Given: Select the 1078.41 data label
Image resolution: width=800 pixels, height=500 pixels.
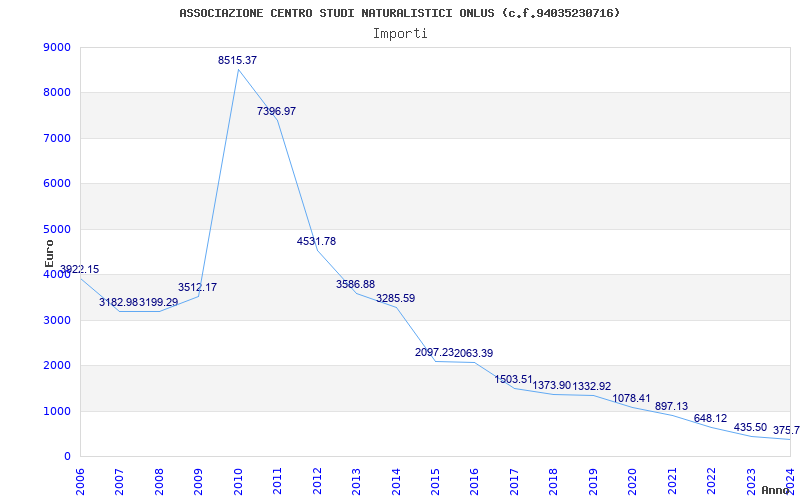Looking at the screenshot, I should tap(631, 398).
